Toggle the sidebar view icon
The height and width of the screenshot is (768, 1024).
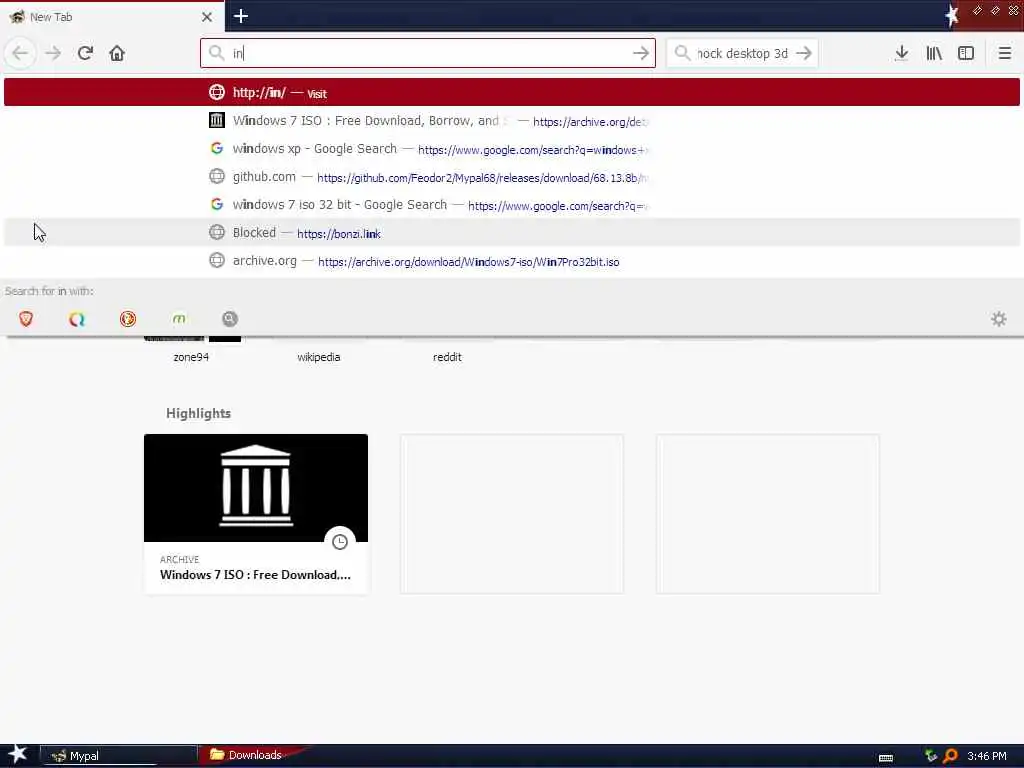click(966, 53)
